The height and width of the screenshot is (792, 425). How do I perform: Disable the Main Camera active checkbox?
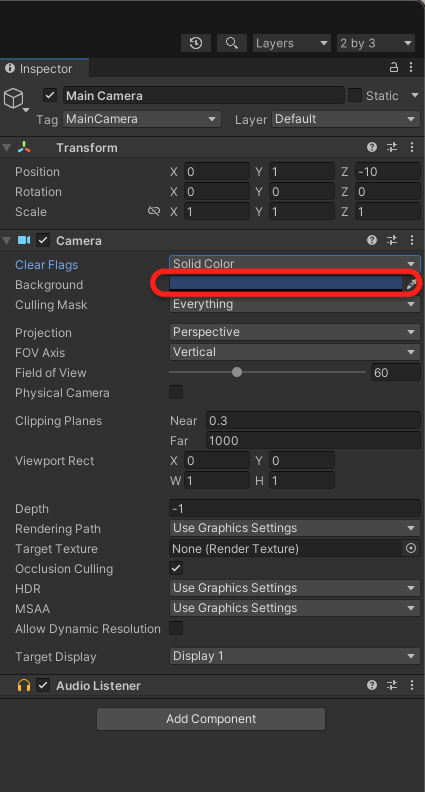(50, 95)
